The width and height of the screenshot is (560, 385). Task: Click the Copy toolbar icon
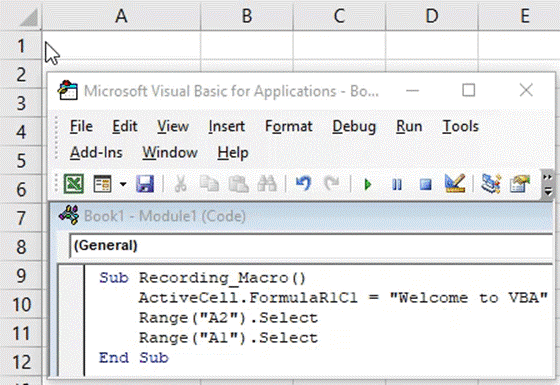[209, 184]
